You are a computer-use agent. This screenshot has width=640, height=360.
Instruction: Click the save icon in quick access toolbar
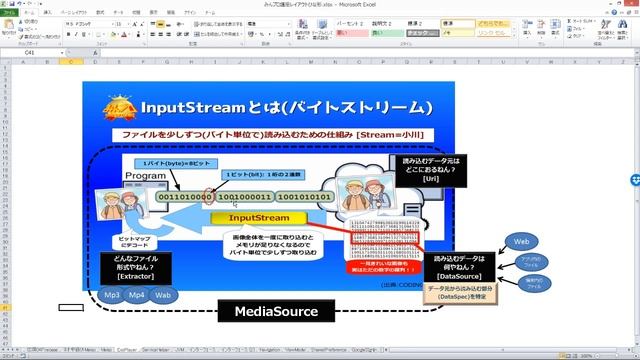click(x=12, y=4)
